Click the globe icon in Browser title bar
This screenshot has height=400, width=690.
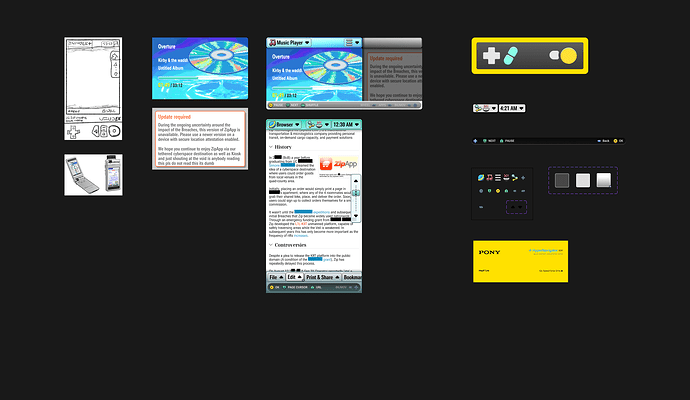pos(272,125)
